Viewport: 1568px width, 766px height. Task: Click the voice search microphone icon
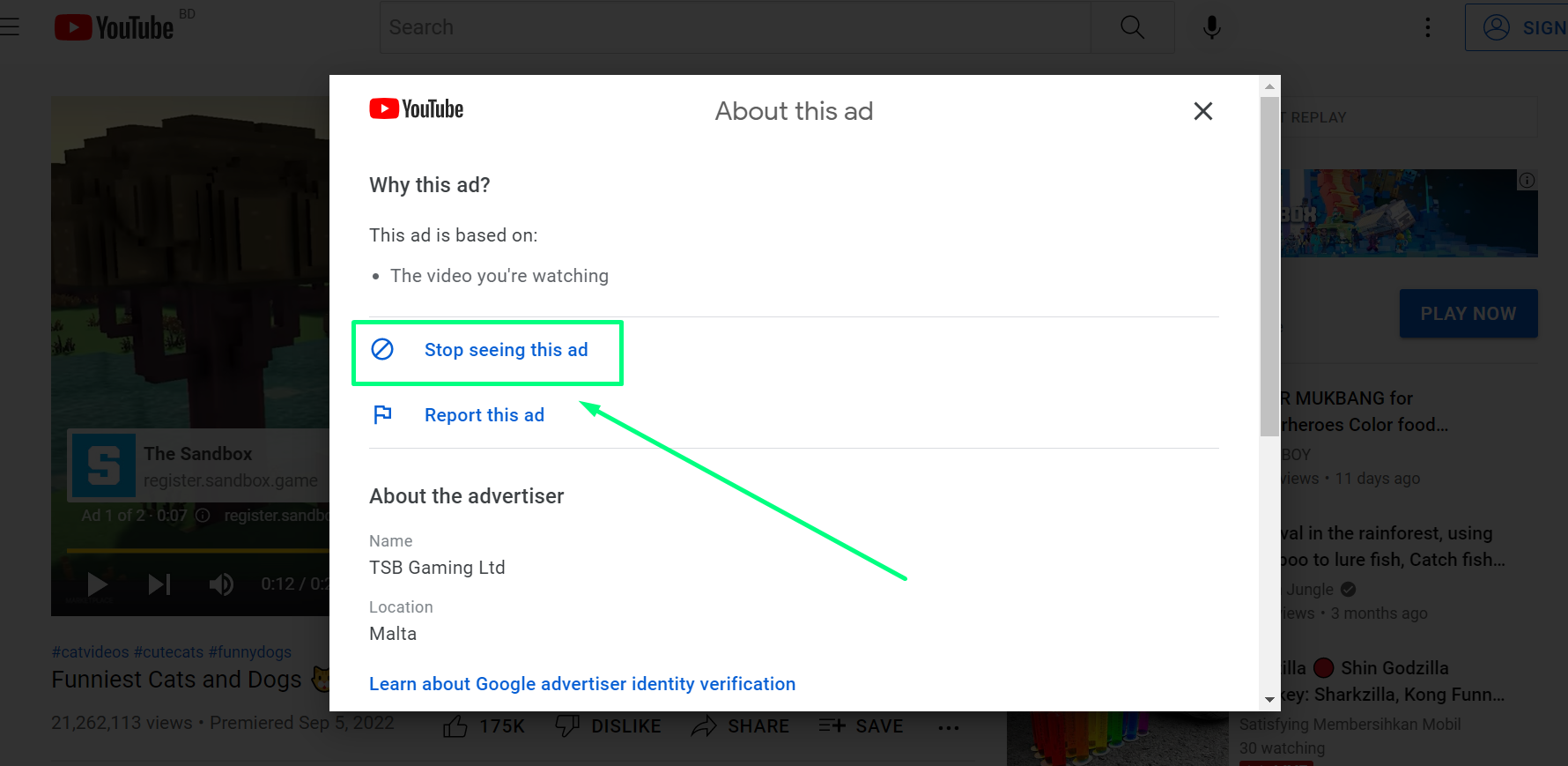coord(1211,27)
